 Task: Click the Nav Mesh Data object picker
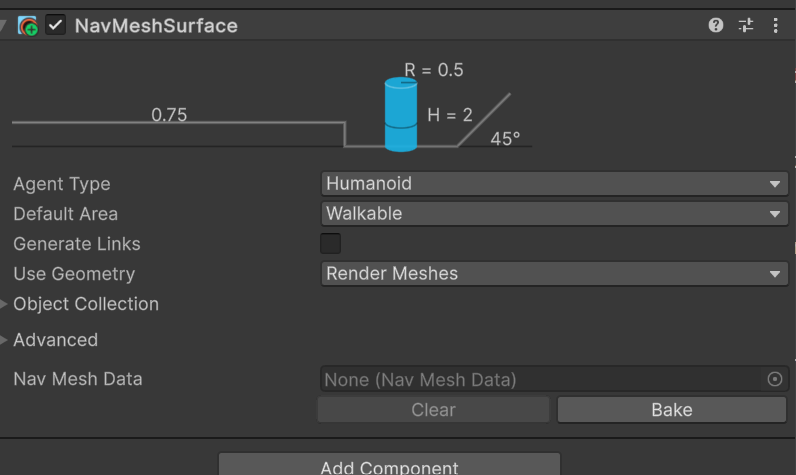coord(774,380)
